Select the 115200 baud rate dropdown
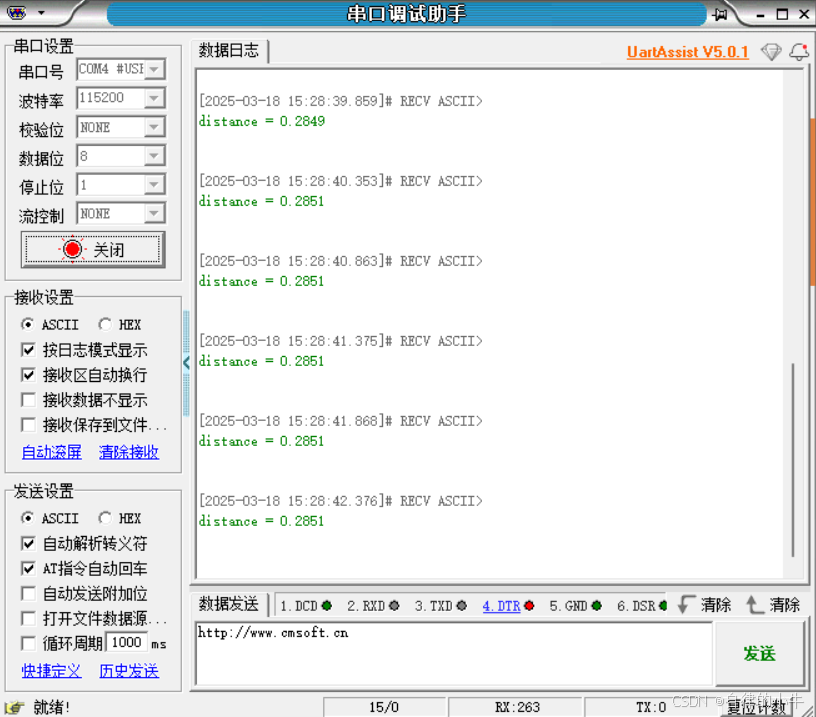Image resolution: width=816 pixels, height=717 pixels. 119,97
